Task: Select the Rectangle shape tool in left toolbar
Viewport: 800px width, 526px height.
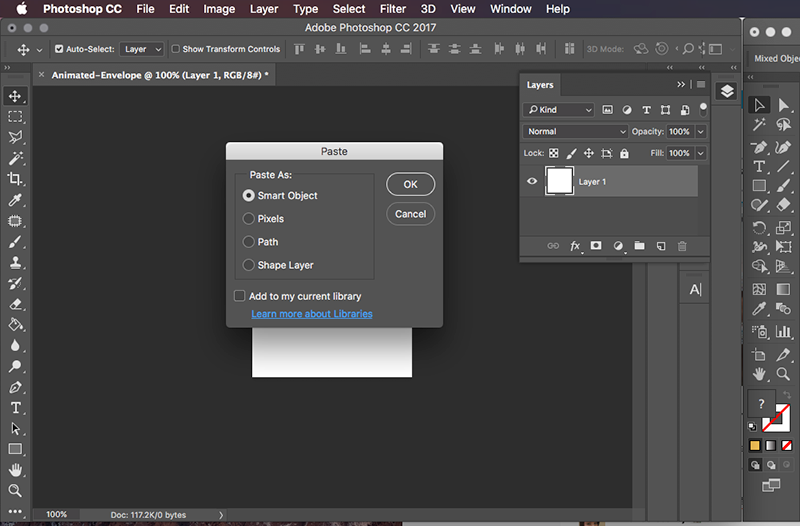Action: (15, 449)
